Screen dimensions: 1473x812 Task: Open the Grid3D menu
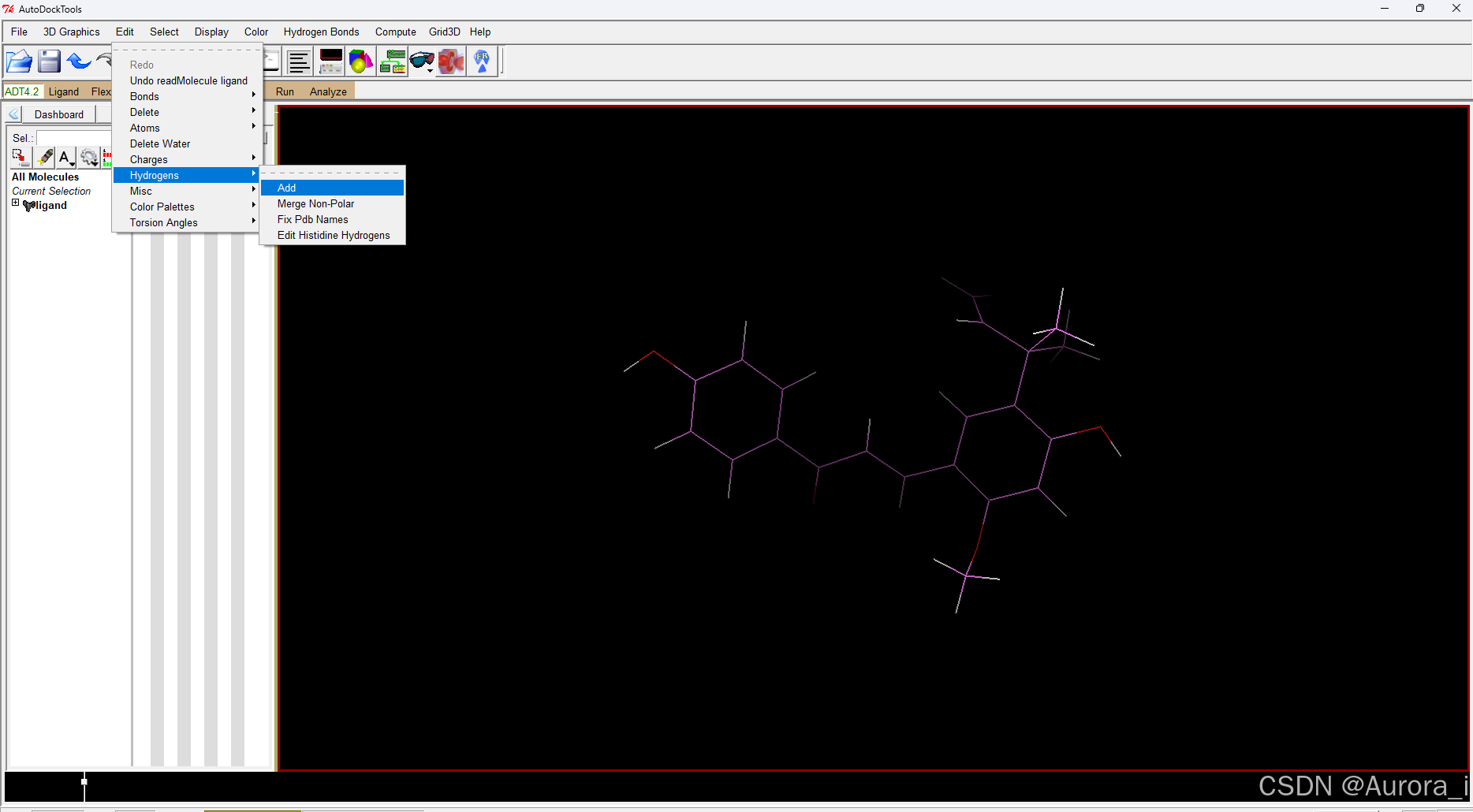click(x=444, y=32)
